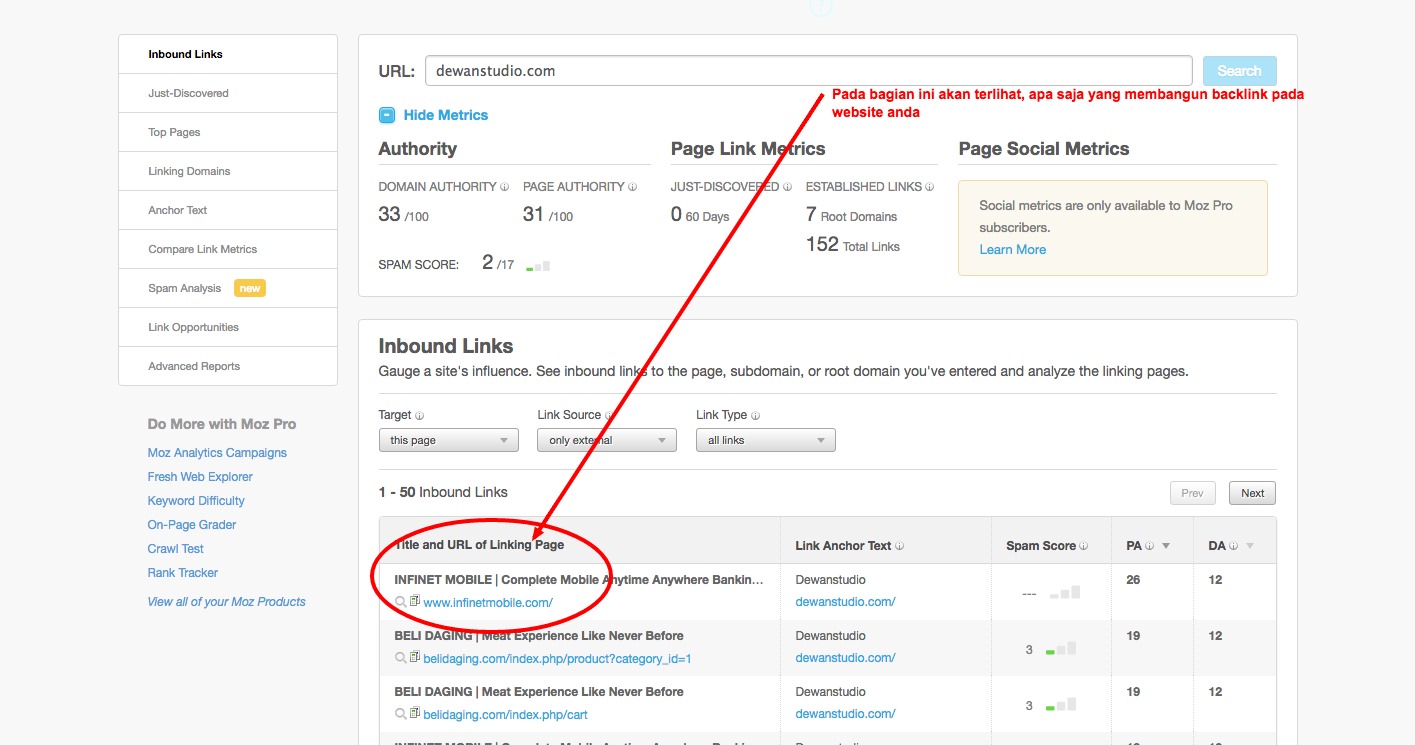1415x745 pixels.
Task: Click page icon beside product?category_id=1 URL
Action: click(x=415, y=658)
